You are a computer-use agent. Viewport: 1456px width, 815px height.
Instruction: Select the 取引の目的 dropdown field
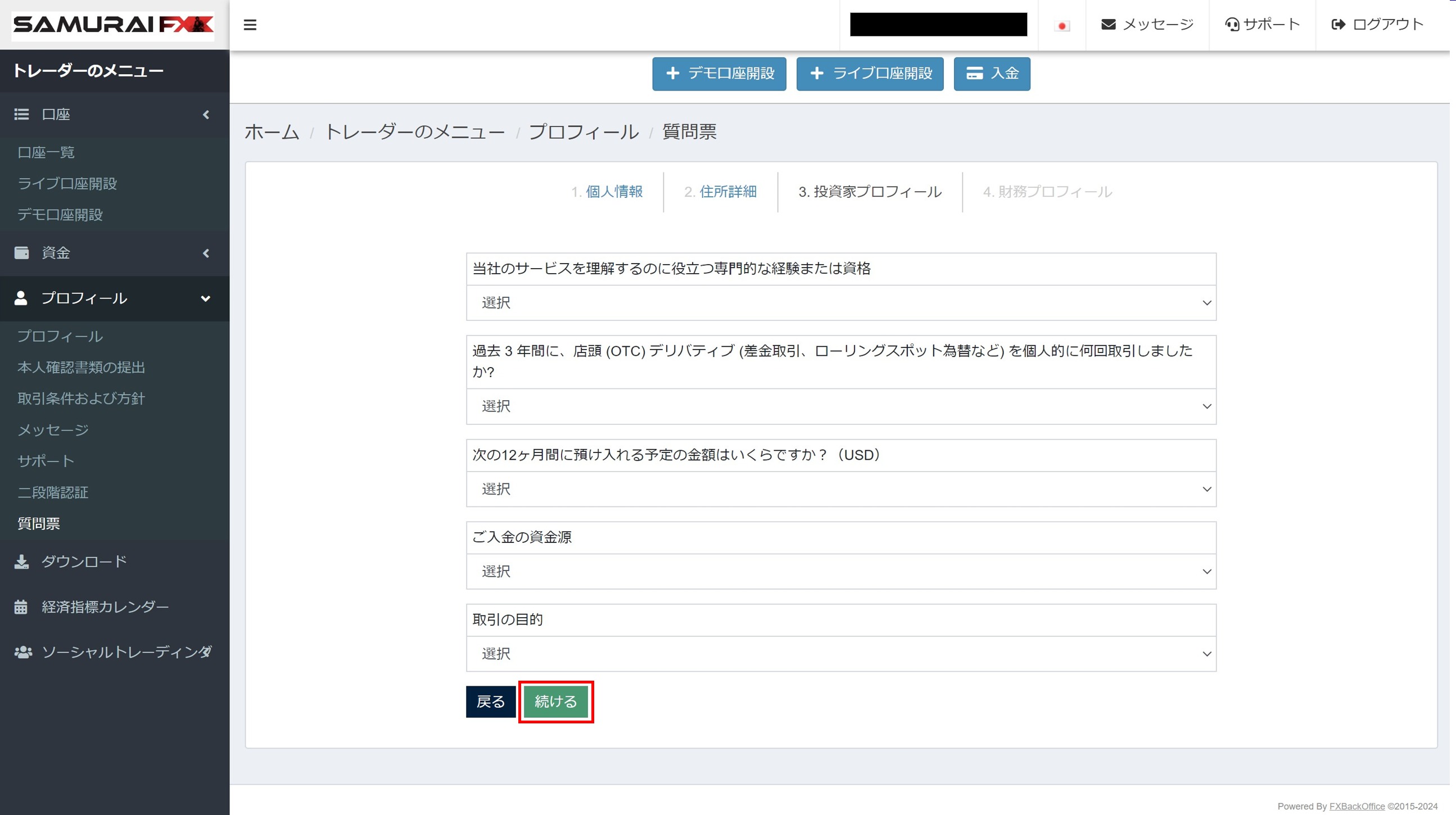click(841, 654)
